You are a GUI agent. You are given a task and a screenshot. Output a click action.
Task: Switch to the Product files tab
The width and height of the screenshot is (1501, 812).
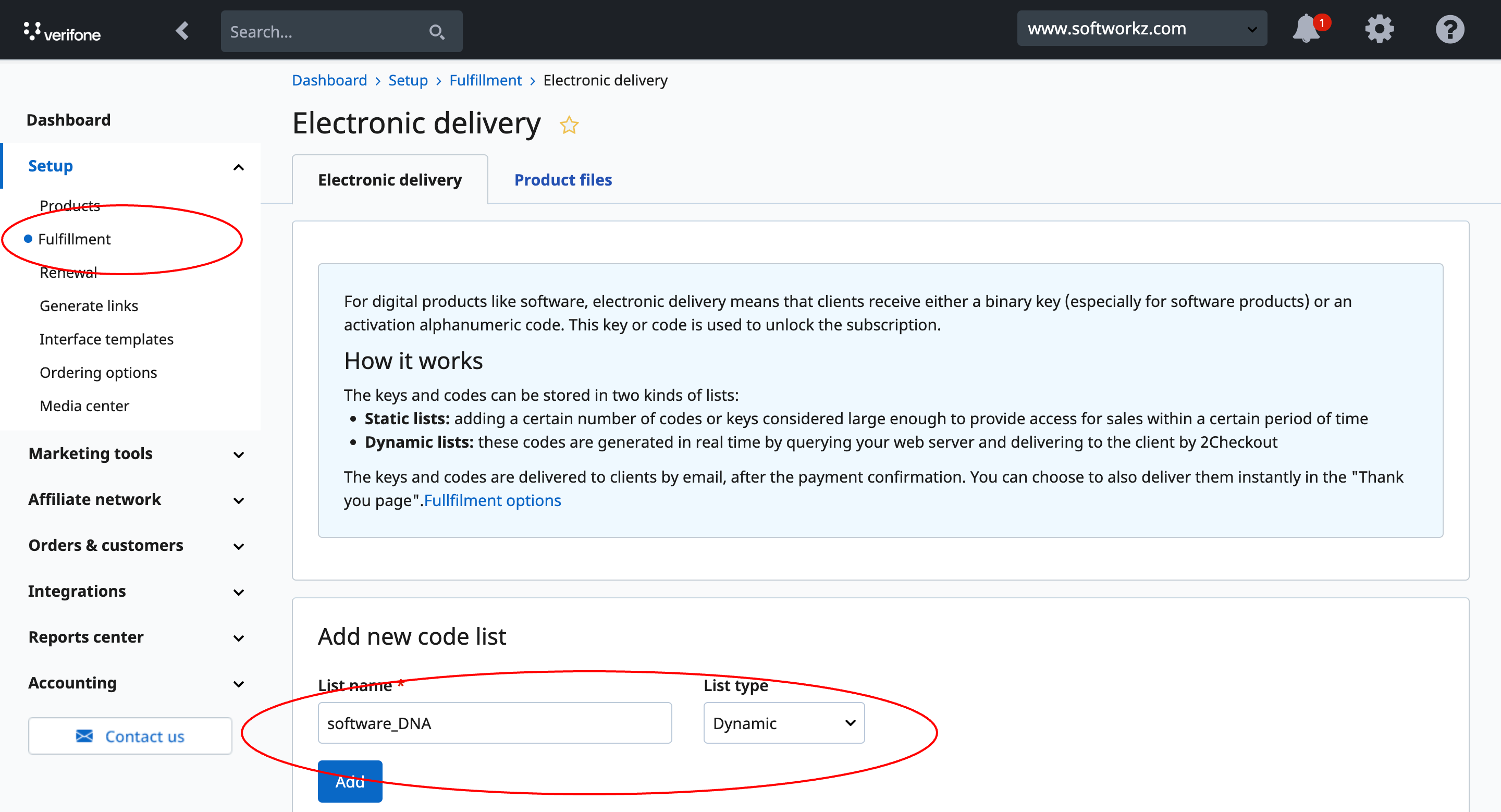(563, 179)
